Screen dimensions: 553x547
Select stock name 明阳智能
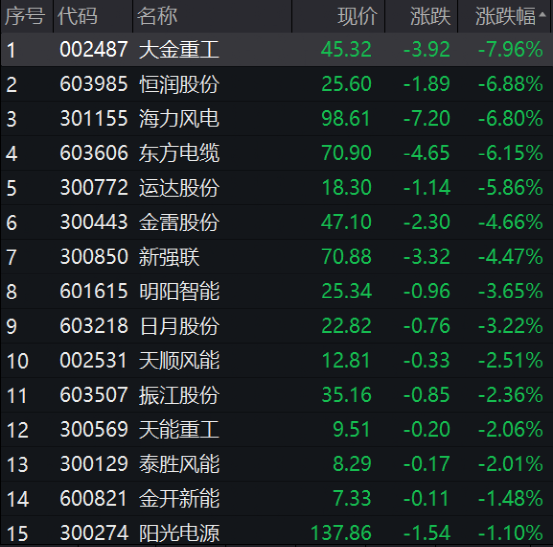[179, 291]
